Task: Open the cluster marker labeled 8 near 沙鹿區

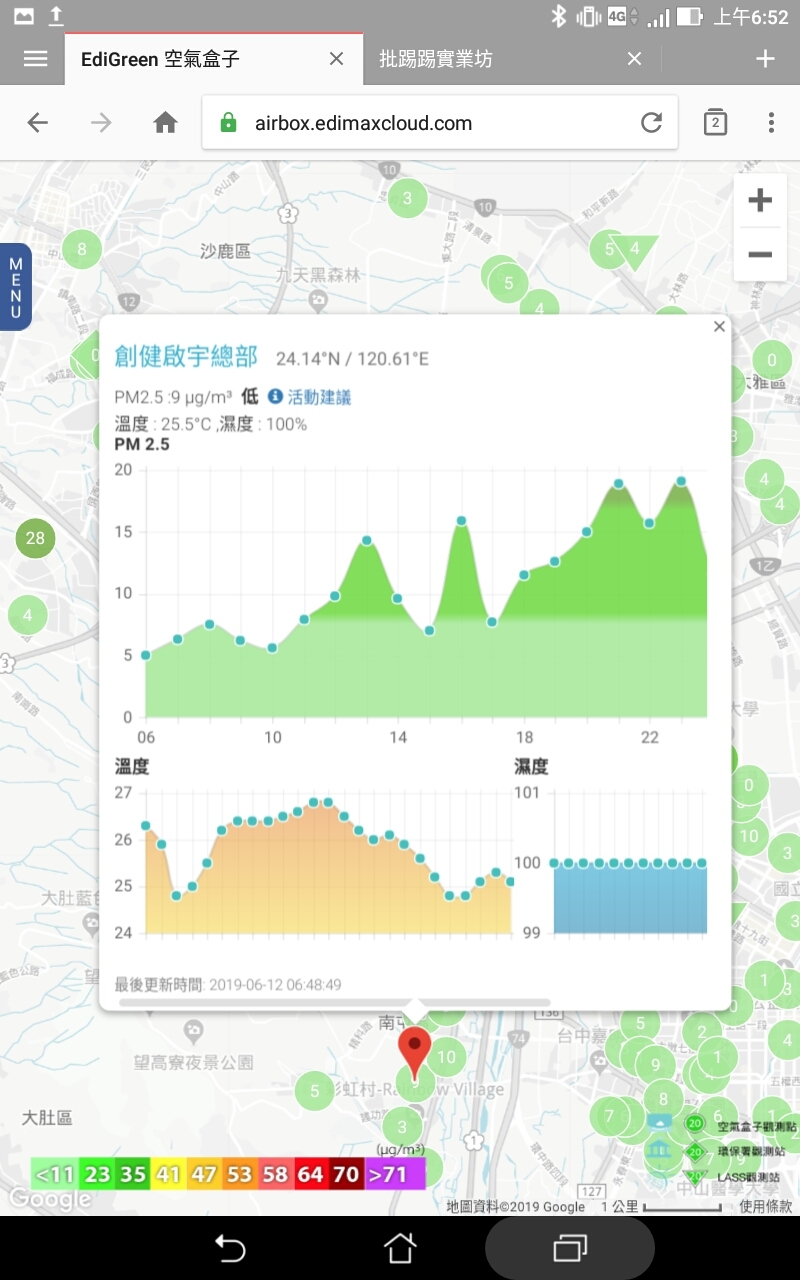Action: click(82, 249)
